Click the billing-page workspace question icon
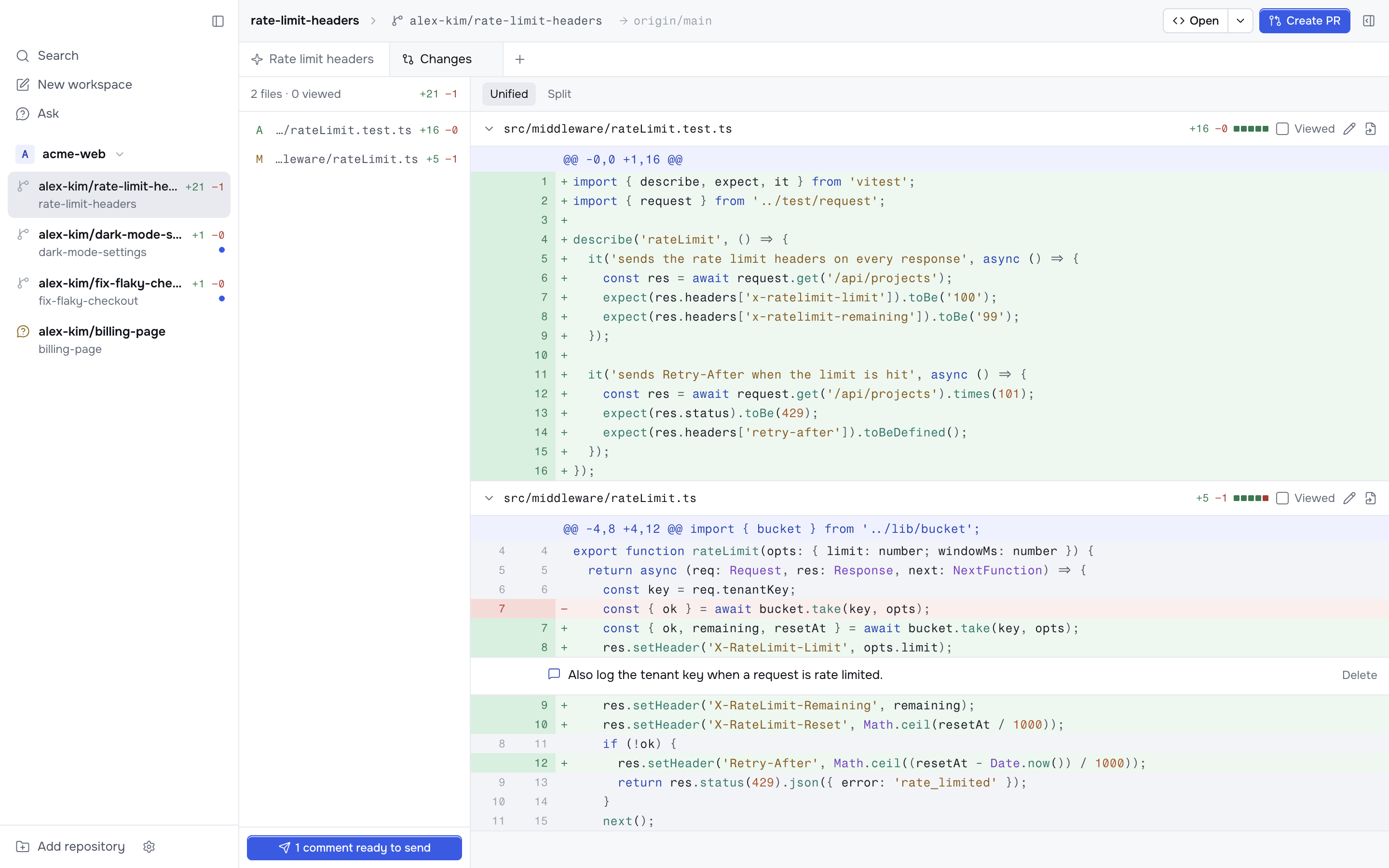 23,331
